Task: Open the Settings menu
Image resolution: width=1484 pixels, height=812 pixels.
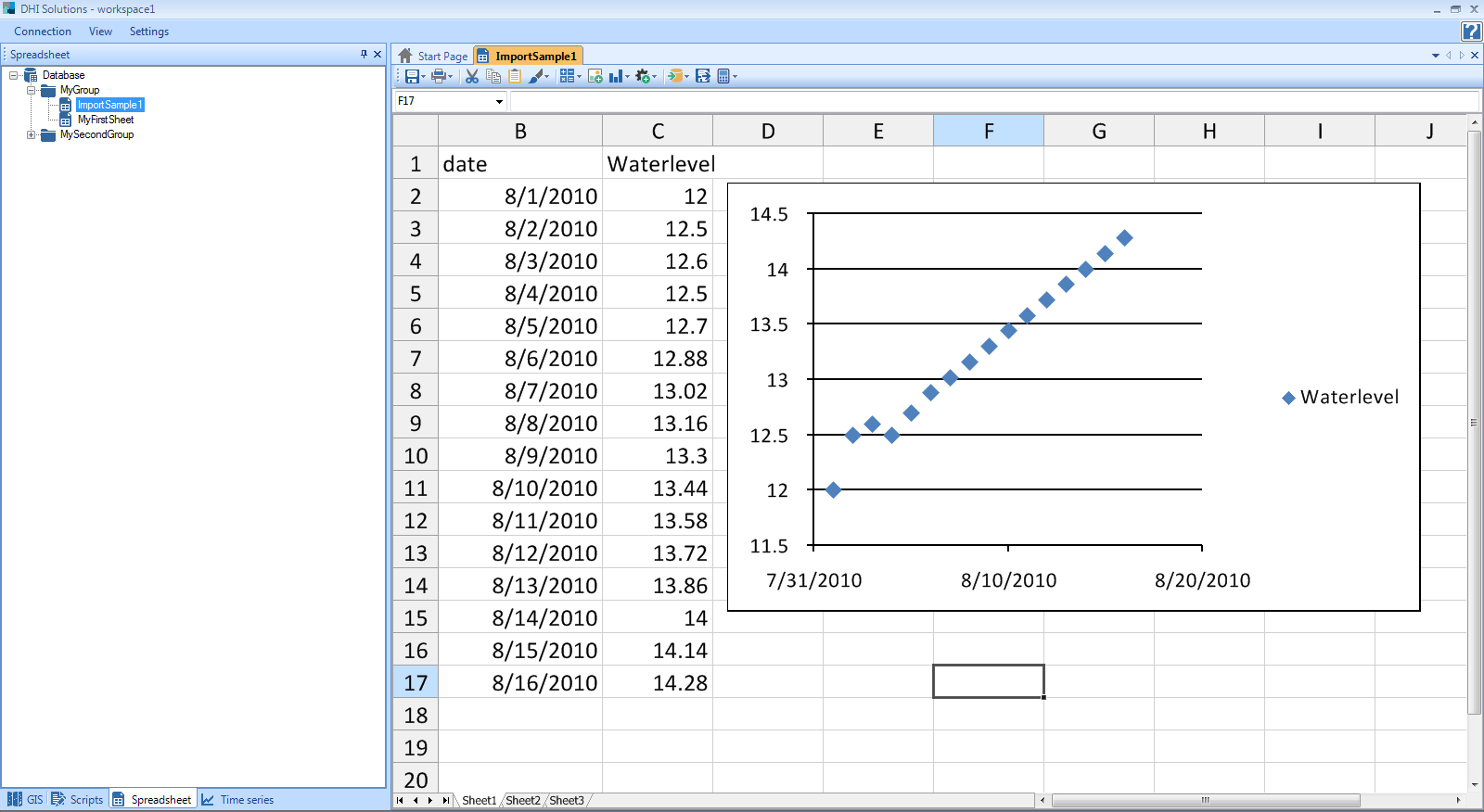Action: point(149,32)
